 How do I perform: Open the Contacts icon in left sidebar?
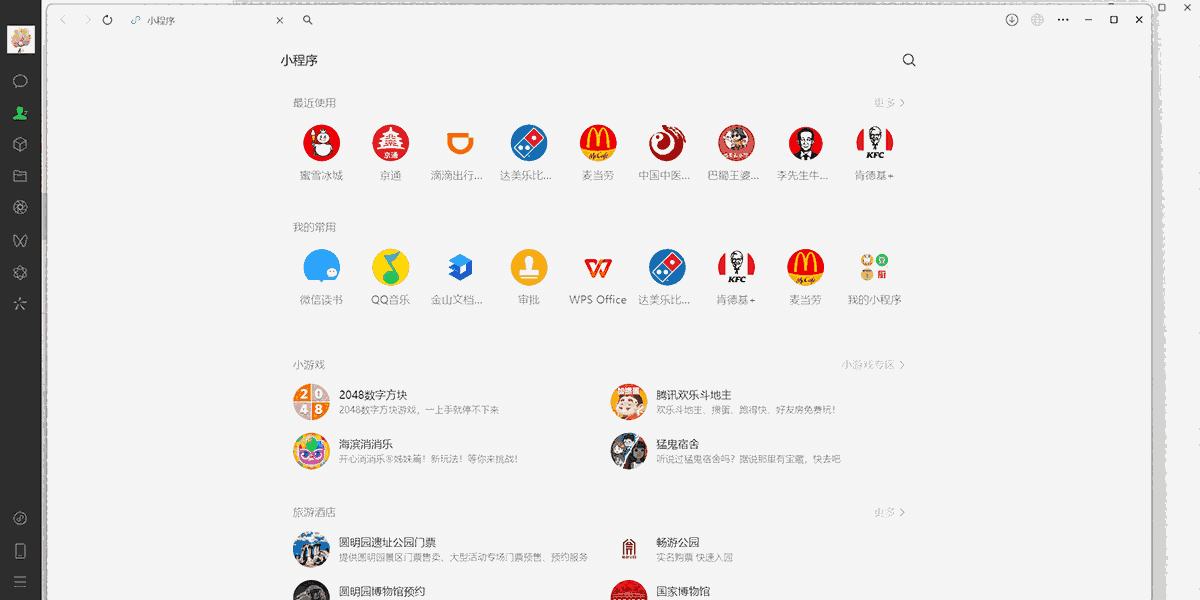20,113
